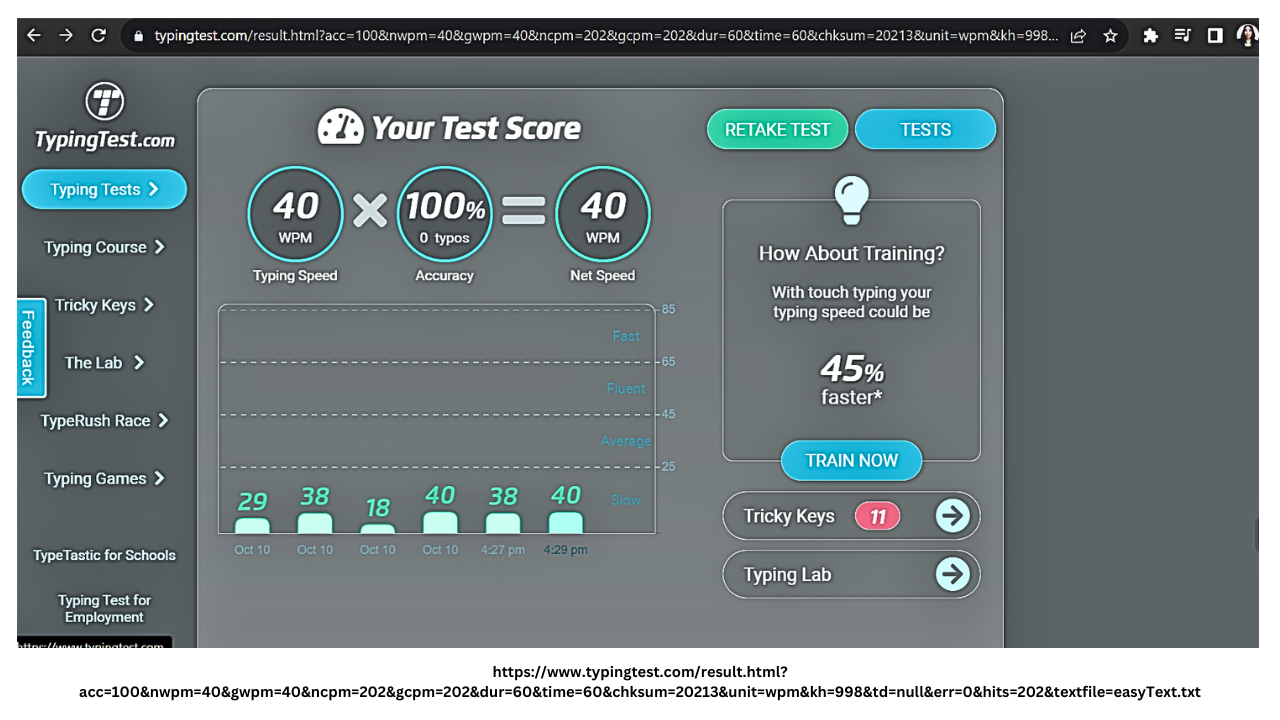Open The Lab sidebar menu
Viewport: 1280px width, 720px height.
pos(104,363)
